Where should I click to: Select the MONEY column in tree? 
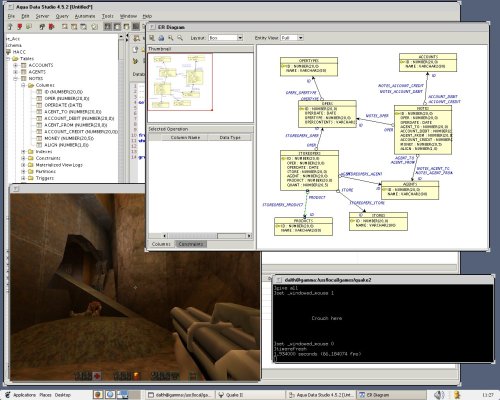pyautogui.click(x=69, y=138)
